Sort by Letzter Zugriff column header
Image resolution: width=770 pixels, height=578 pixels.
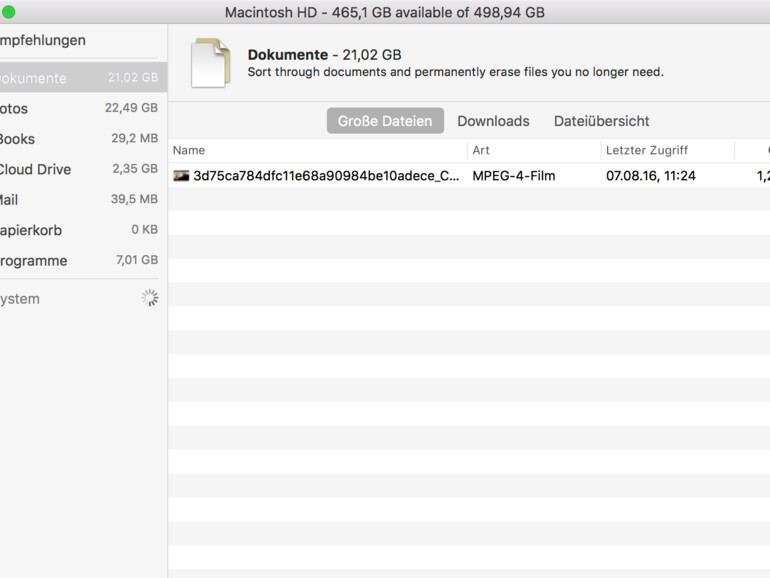click(668, 150)
